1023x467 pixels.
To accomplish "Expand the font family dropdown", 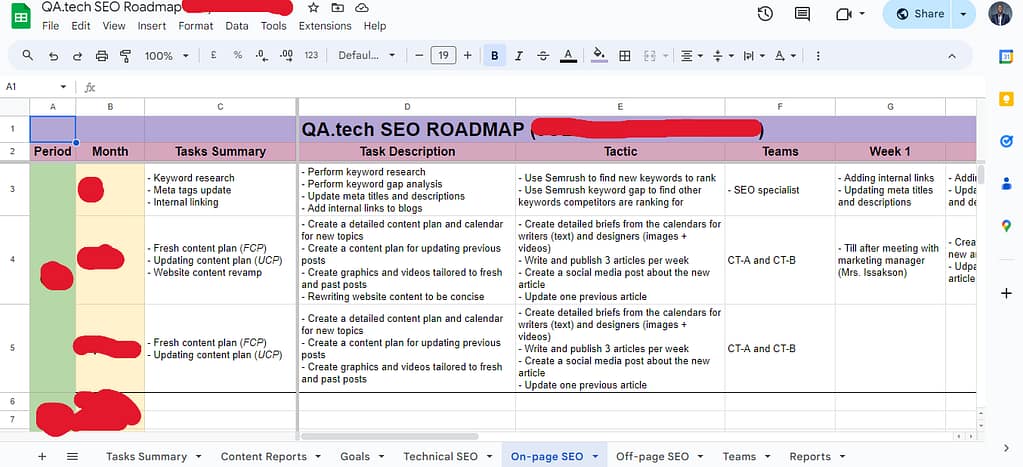I will point(366,56).
